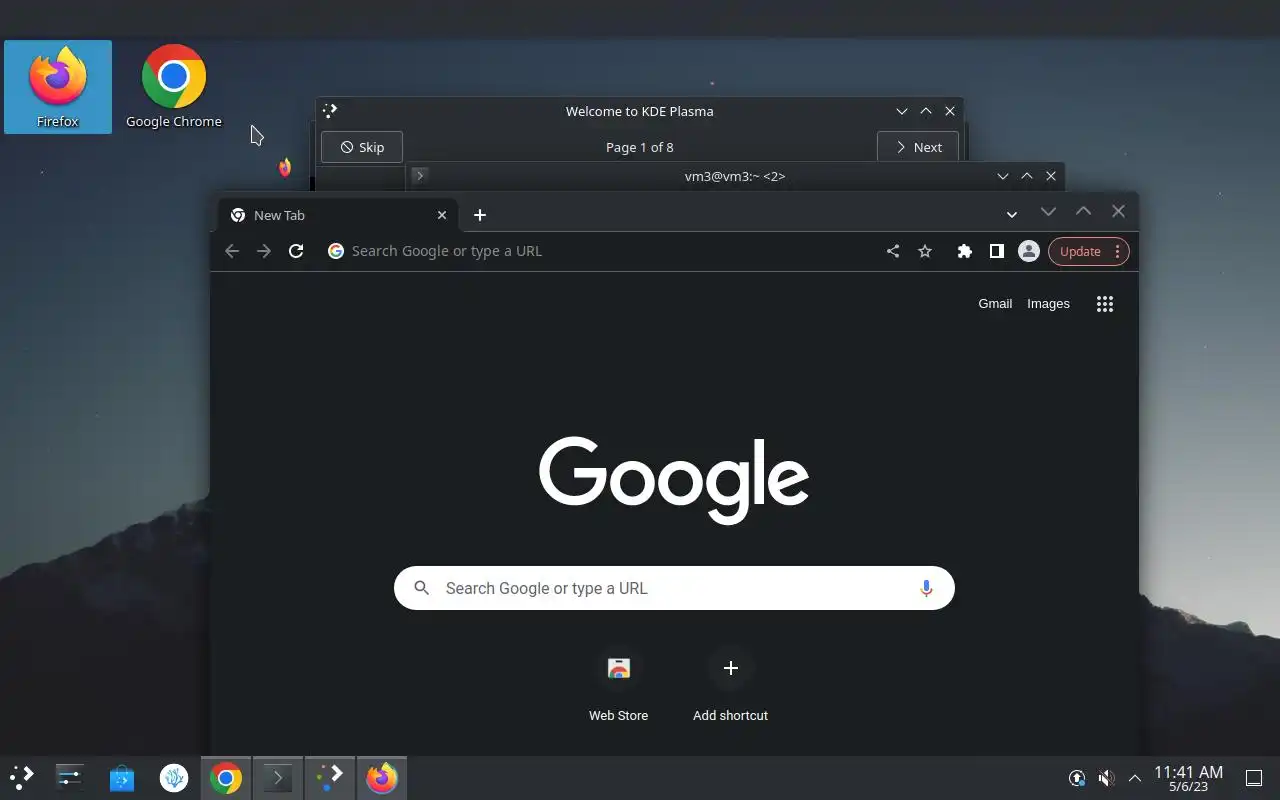Close the New Tab tab

(x=442, y=215)
